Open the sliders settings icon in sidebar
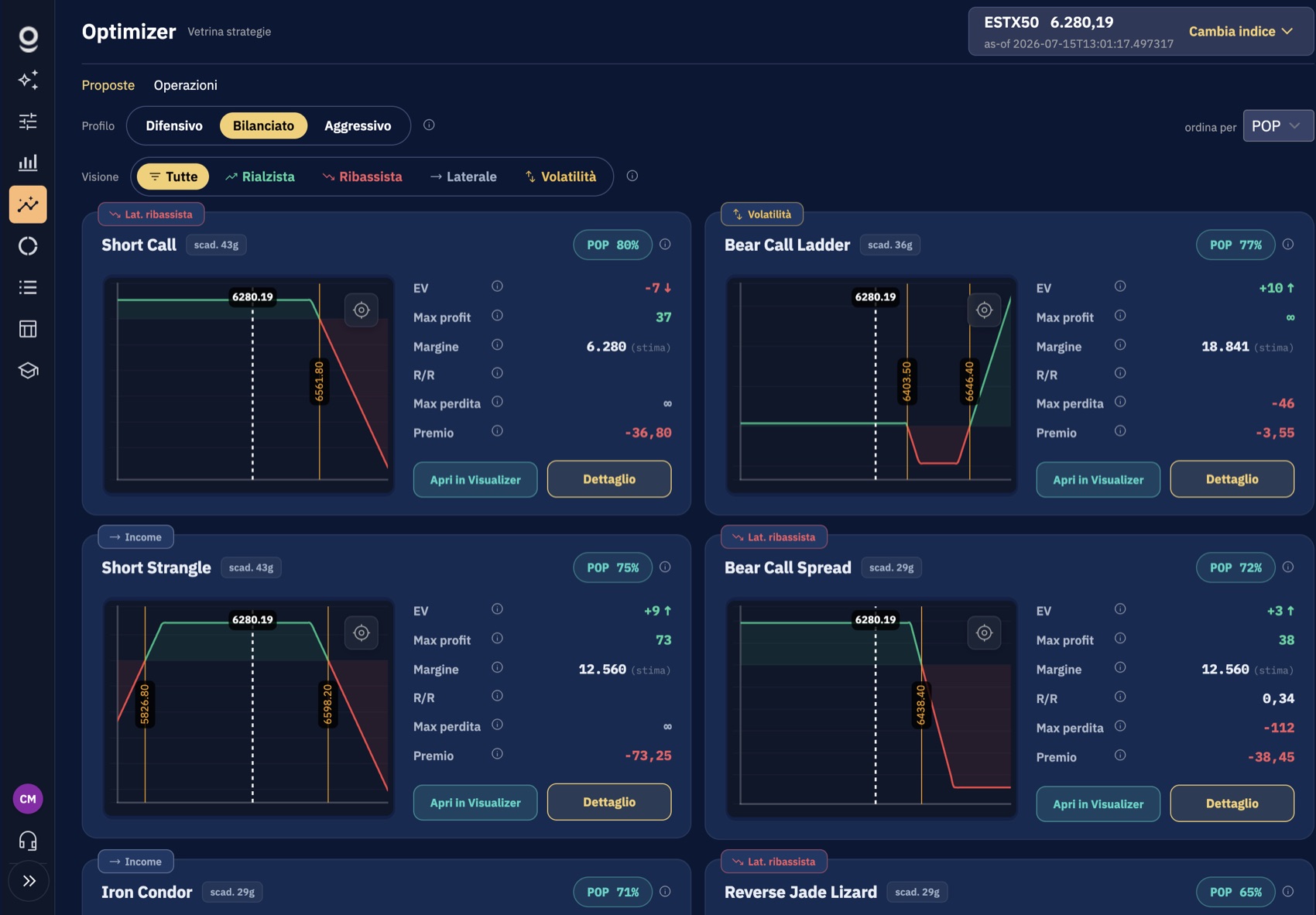 coord(28,122)
